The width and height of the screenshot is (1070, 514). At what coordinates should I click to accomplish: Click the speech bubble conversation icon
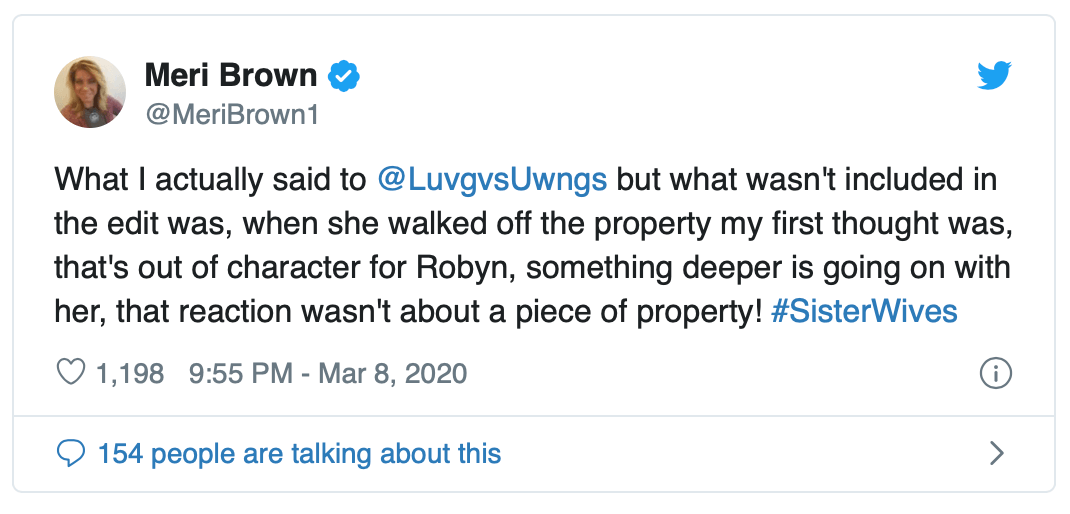[71, 455]
